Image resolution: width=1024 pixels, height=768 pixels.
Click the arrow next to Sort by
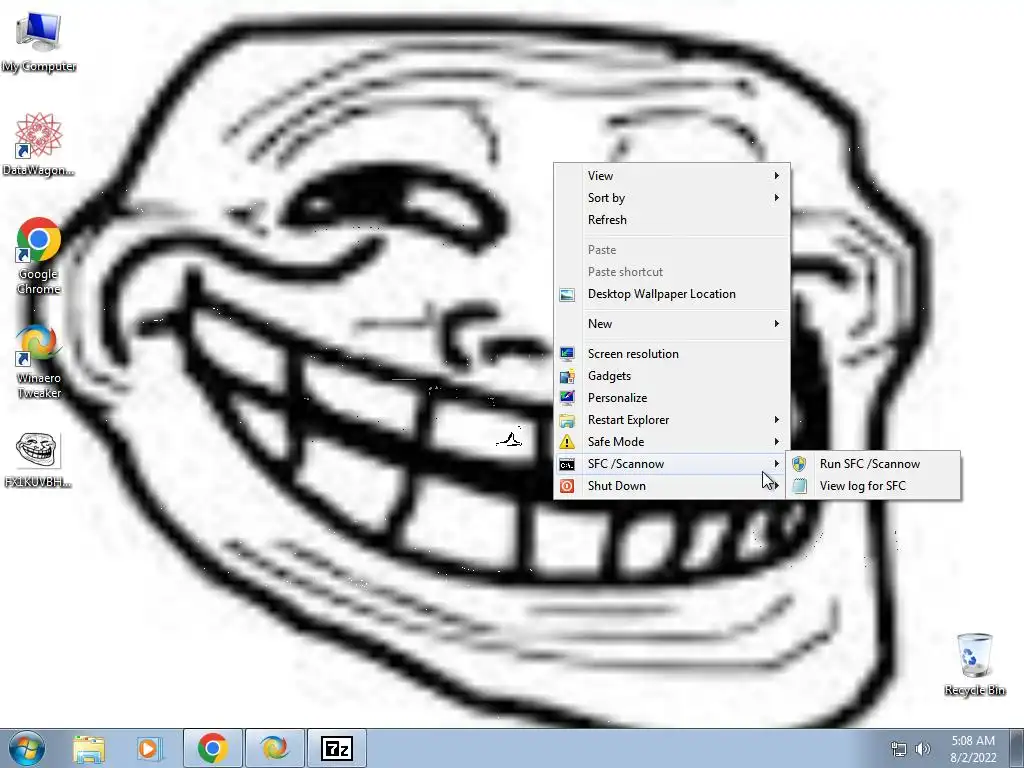tap(776, 198)
